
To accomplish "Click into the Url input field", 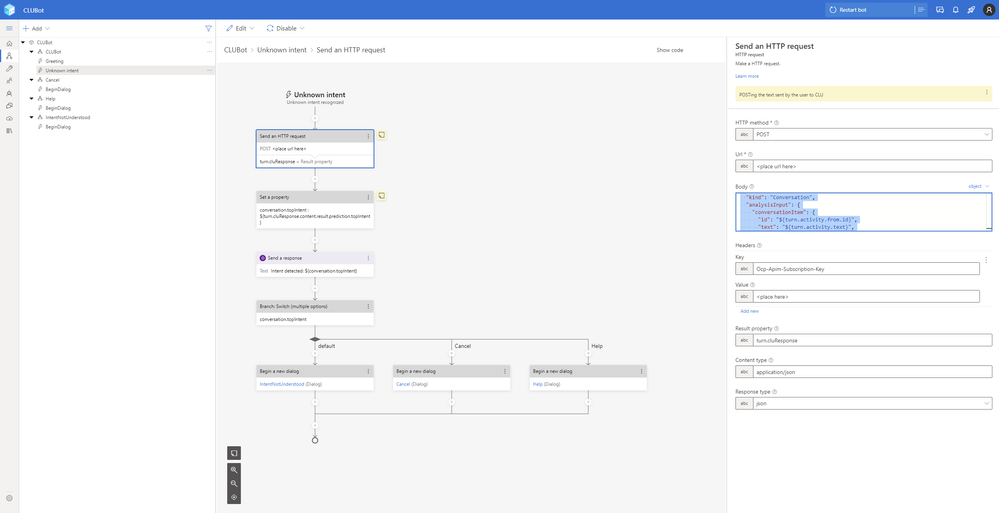I will click(872, 166).
